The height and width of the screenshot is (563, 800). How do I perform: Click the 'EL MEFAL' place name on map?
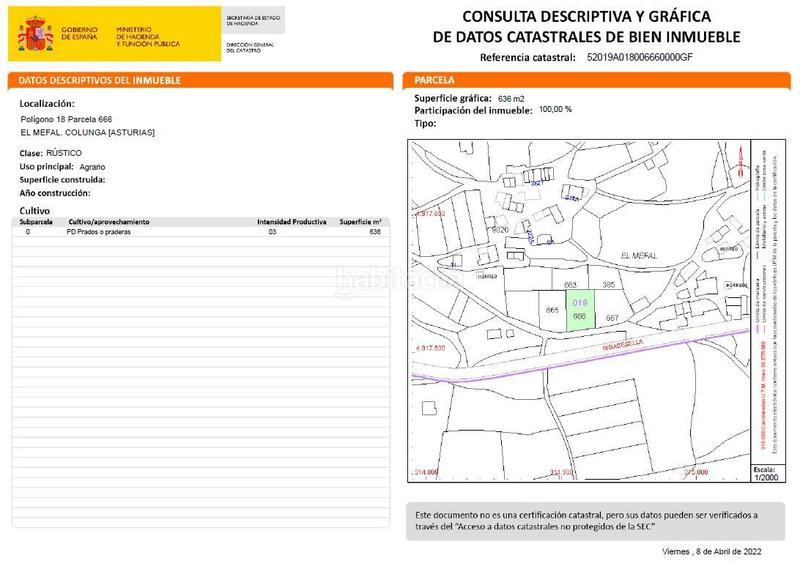[639, 255]
